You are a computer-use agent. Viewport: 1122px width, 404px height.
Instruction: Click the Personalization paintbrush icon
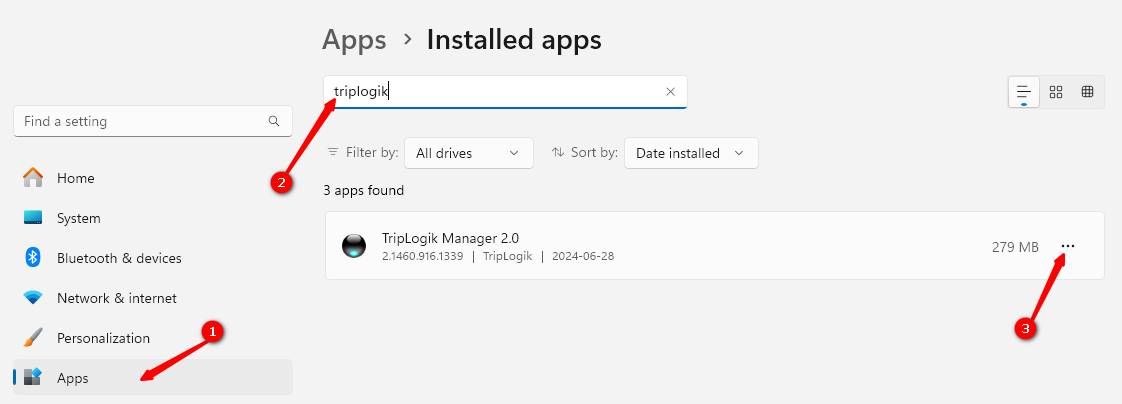pyautogui.click(x=33, y=338)
